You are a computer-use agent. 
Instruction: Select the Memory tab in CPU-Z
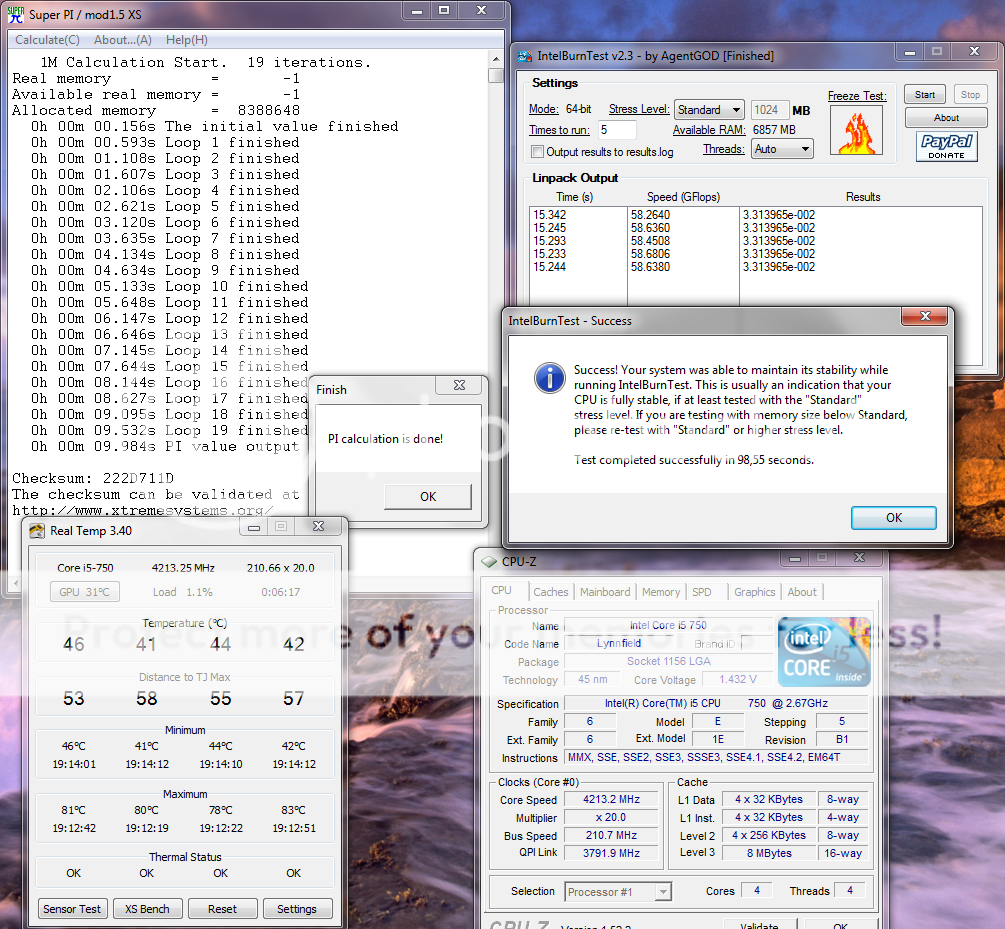(x=661, y=592)
